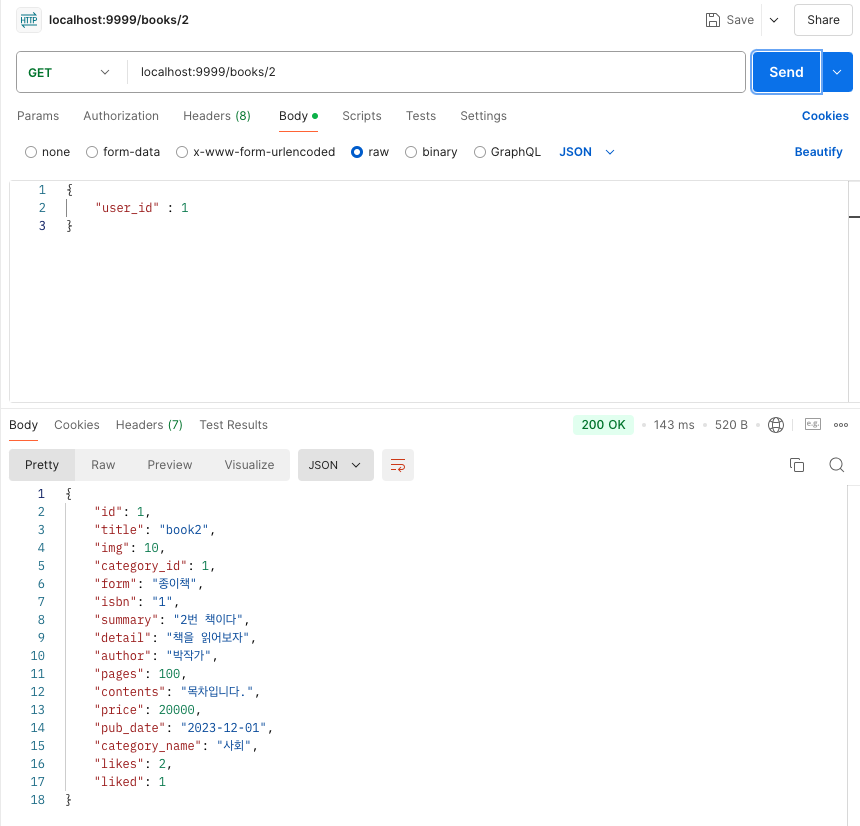Click the Beautify link

tap(818, 152)
